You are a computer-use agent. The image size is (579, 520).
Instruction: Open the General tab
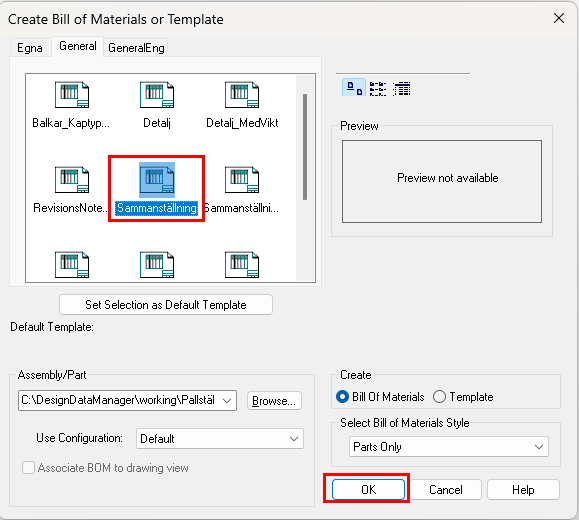coord(78,46)
